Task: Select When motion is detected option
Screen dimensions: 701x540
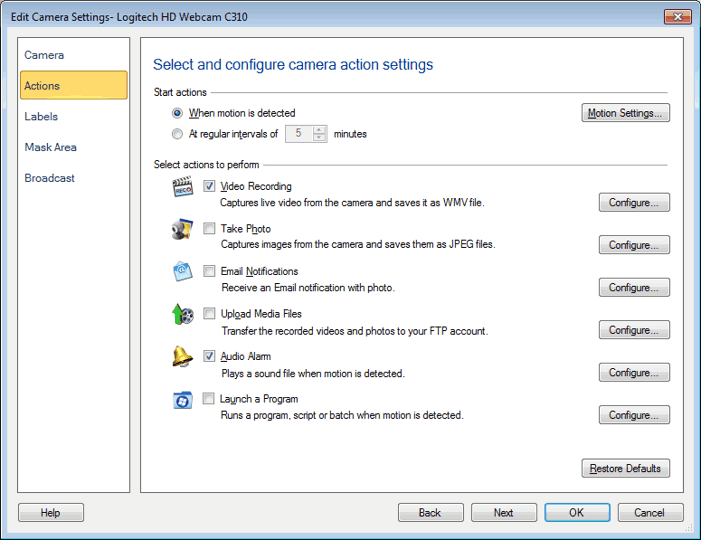Action: point(177,113)
